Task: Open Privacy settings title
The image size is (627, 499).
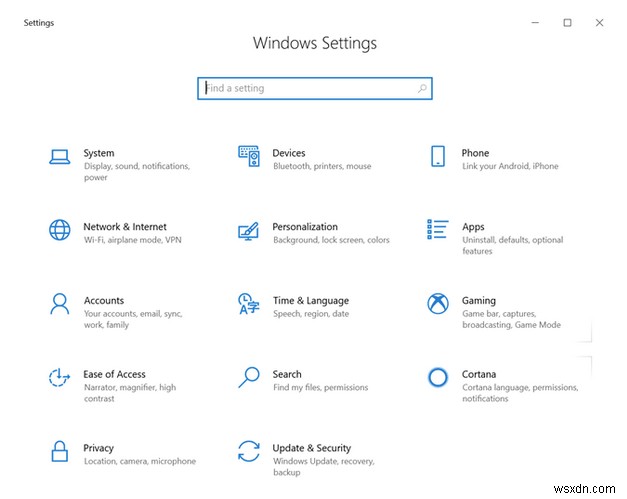Action: coord(98,448)
